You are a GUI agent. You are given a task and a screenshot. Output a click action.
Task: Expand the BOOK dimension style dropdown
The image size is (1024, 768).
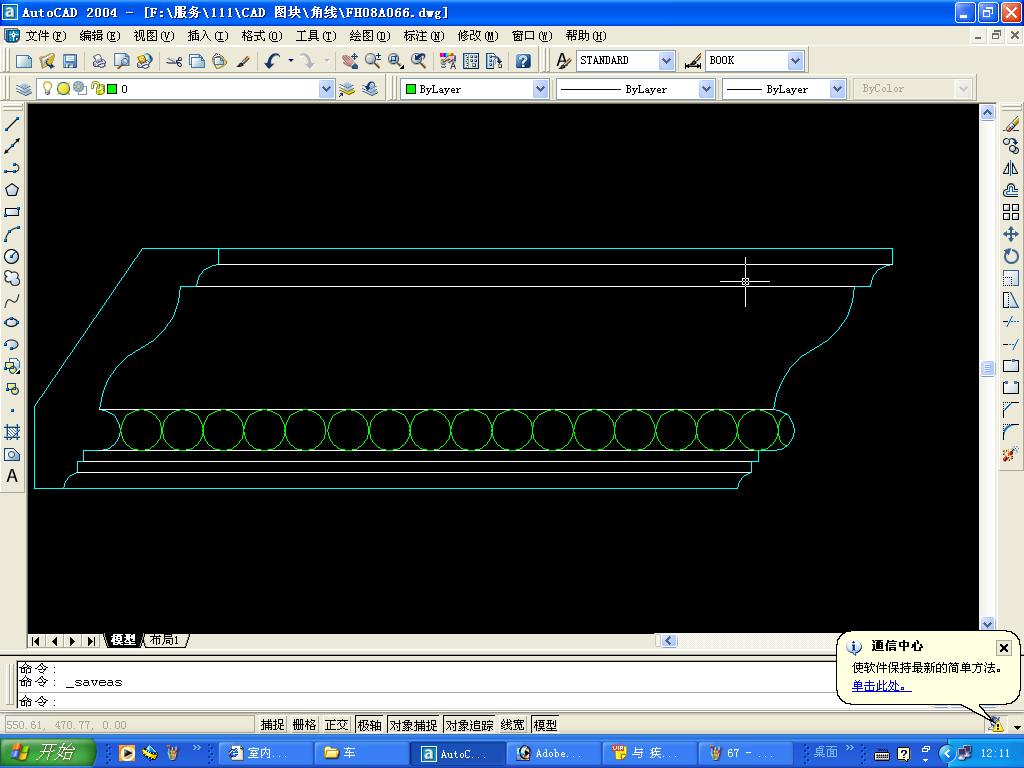coord(795,61)
